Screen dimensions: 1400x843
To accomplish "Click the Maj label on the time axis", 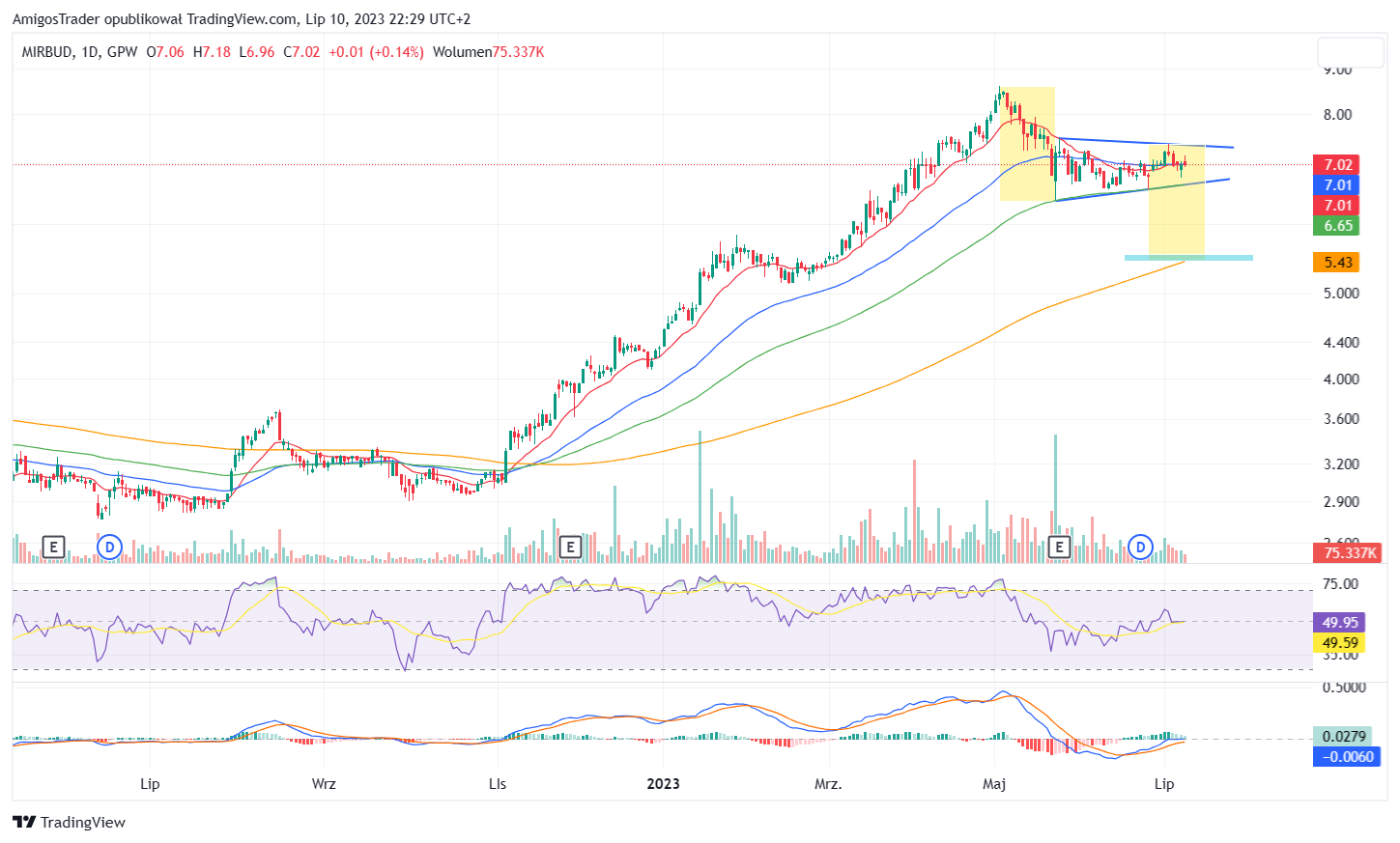I will coord(994,784).
